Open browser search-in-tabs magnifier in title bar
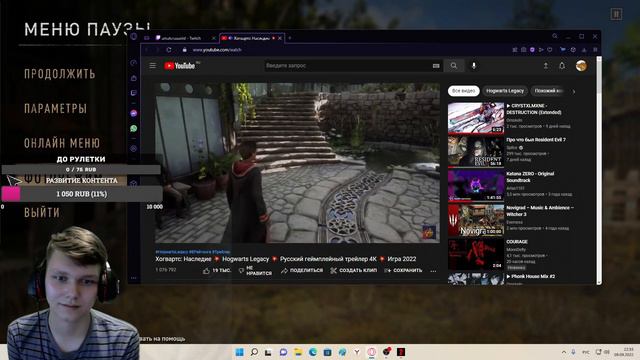The width and height of the screenshot is (640, 360). (x=555, y=36)
